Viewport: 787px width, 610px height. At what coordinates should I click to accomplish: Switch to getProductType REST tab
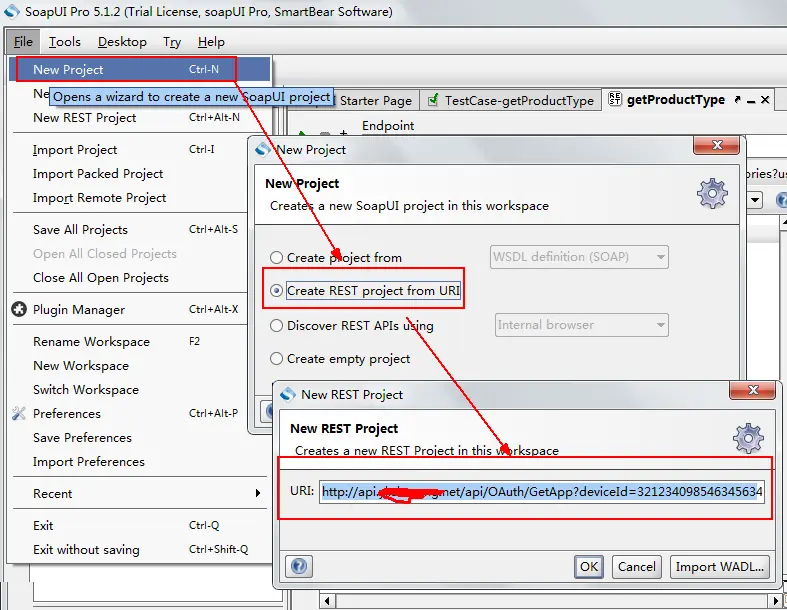coord(676,100)
